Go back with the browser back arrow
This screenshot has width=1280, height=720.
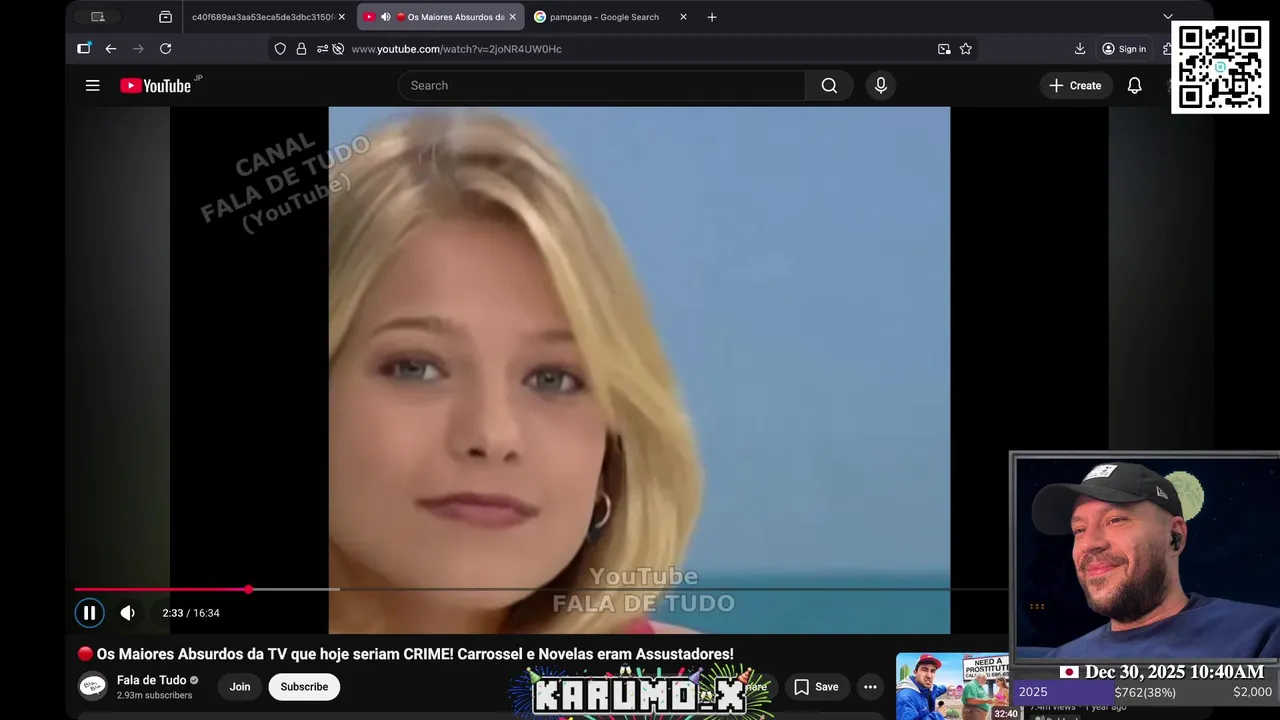111,49
